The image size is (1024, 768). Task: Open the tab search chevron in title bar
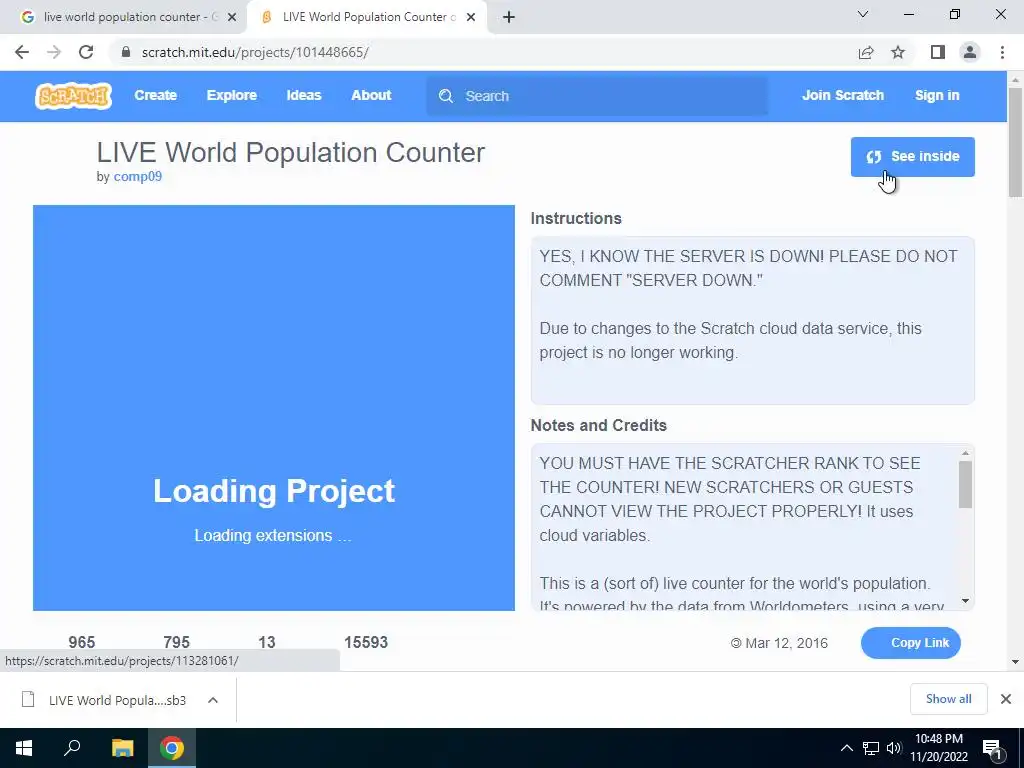click(x=863, y=14)
